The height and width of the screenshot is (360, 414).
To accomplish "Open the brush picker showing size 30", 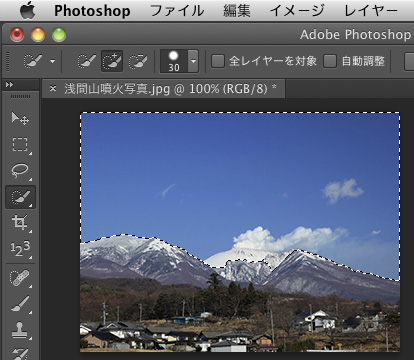I will [179, 61].
